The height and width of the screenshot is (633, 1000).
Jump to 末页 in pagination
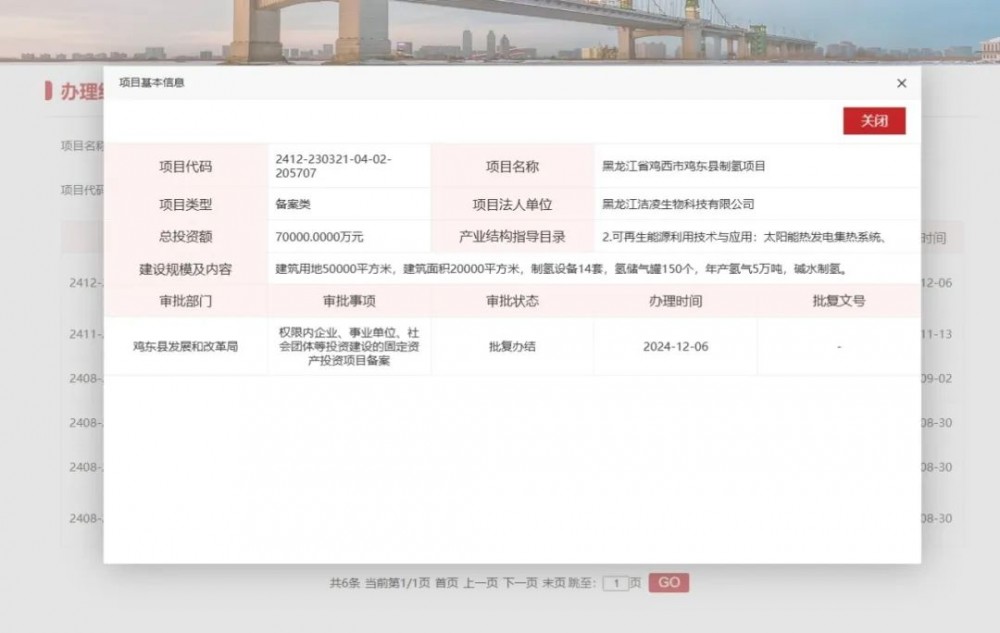click(553, 583)
